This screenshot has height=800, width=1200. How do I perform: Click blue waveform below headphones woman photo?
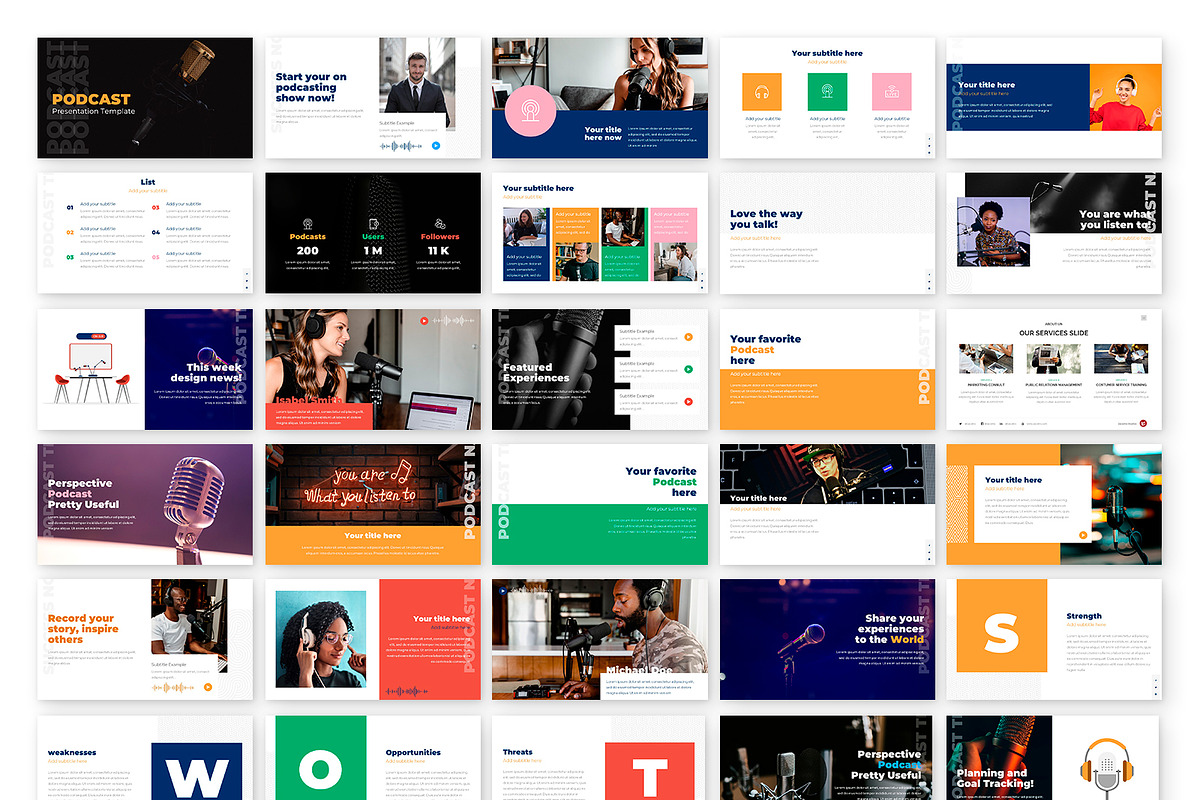coord(406,691)
